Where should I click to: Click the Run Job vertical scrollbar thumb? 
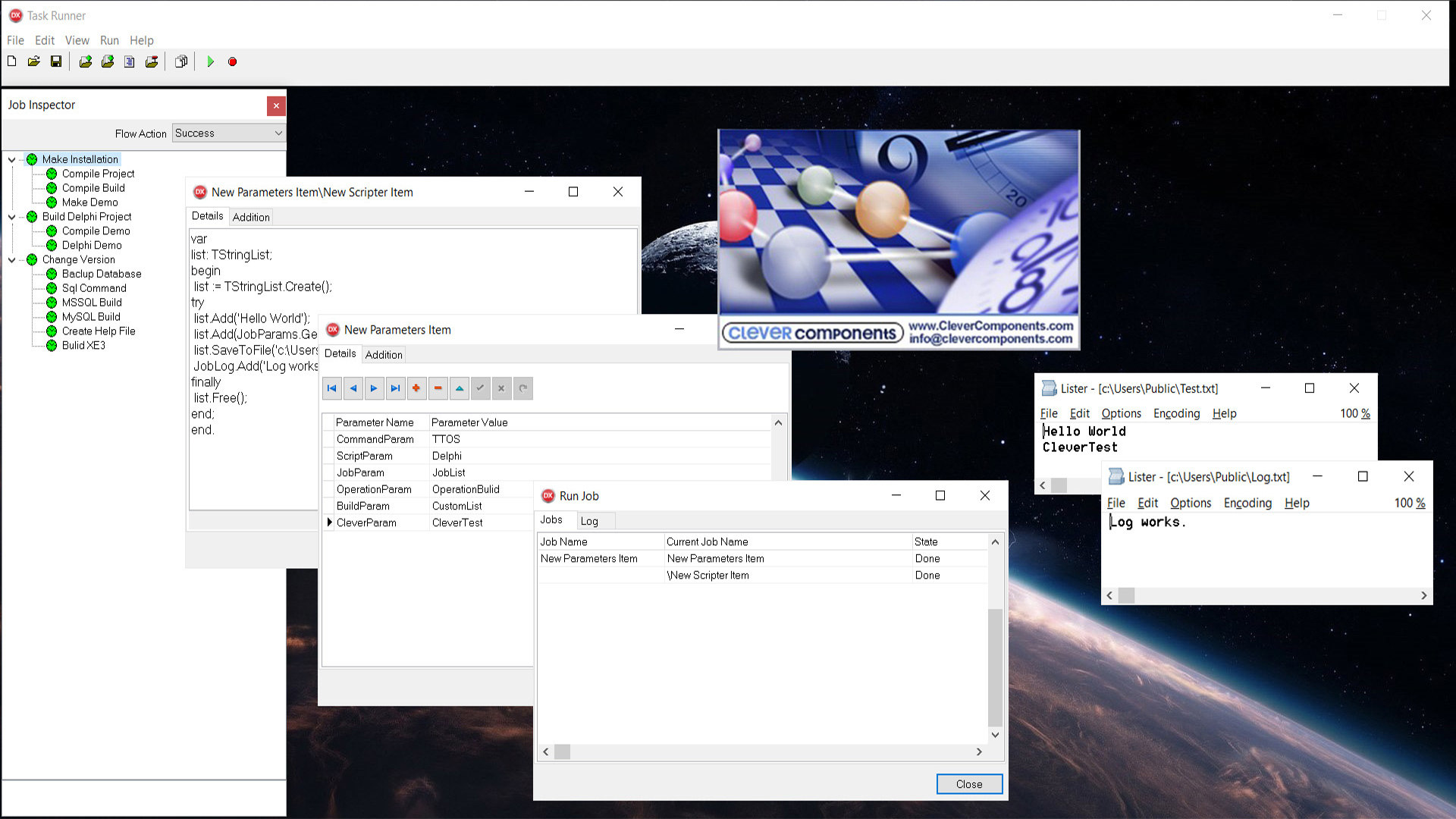pyautogui.click(x=995, y=667)
